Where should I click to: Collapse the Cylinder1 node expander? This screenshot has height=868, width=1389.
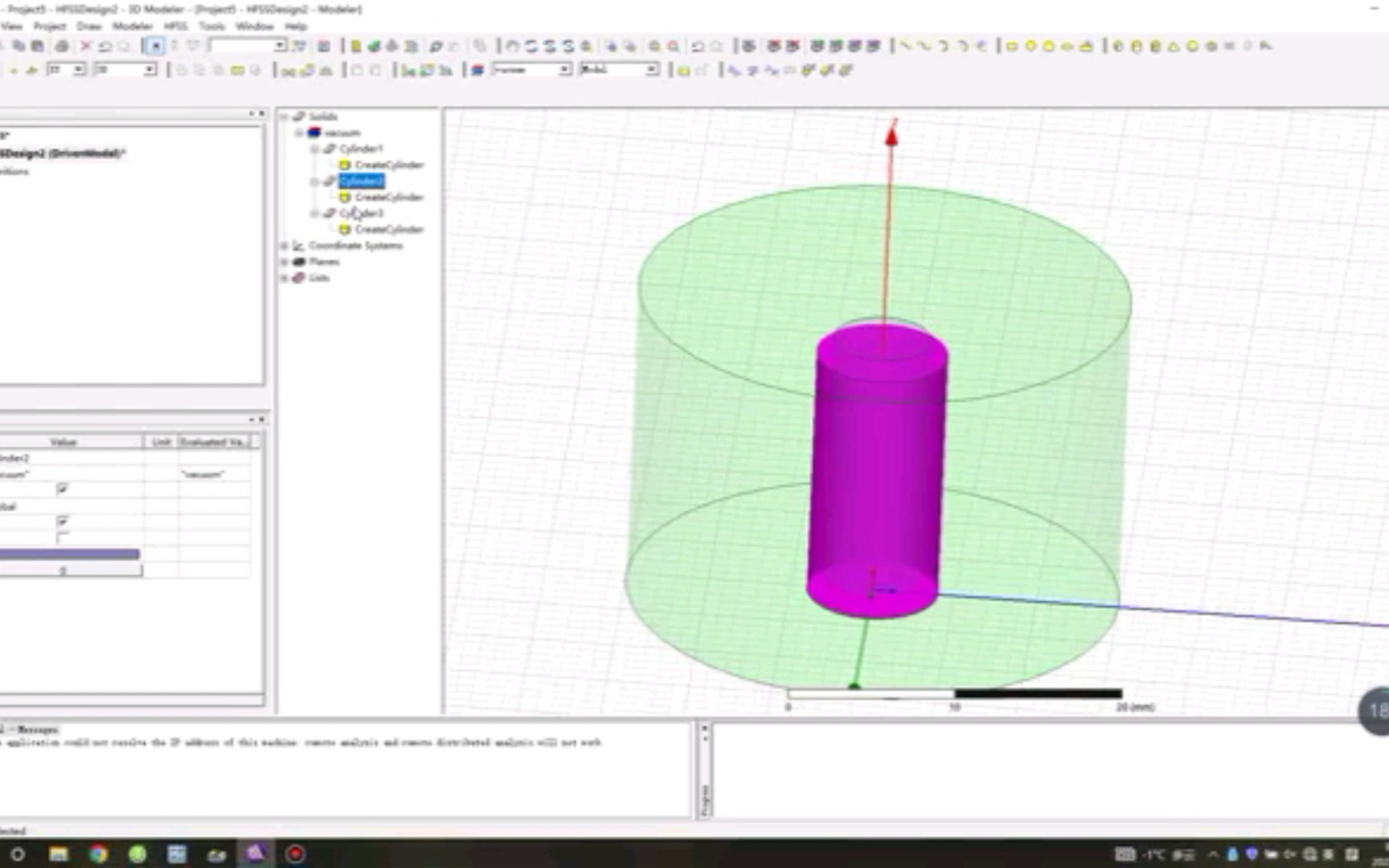point(315,149)
